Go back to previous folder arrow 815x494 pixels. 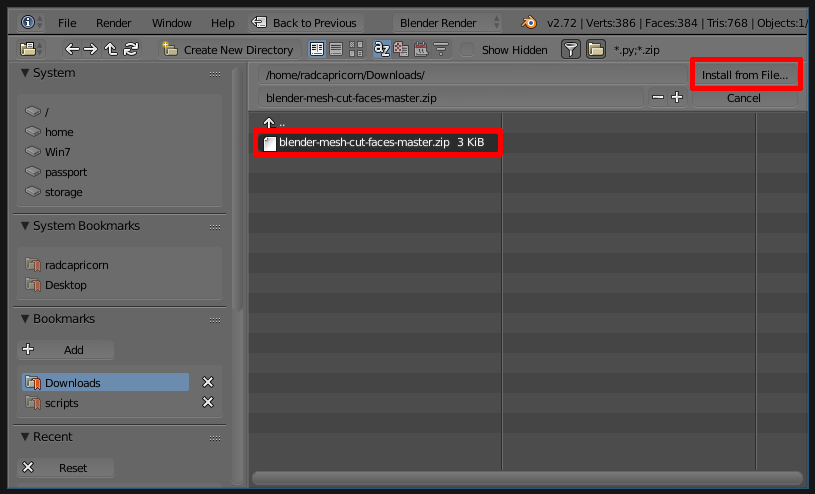click(x=72, y=49)
